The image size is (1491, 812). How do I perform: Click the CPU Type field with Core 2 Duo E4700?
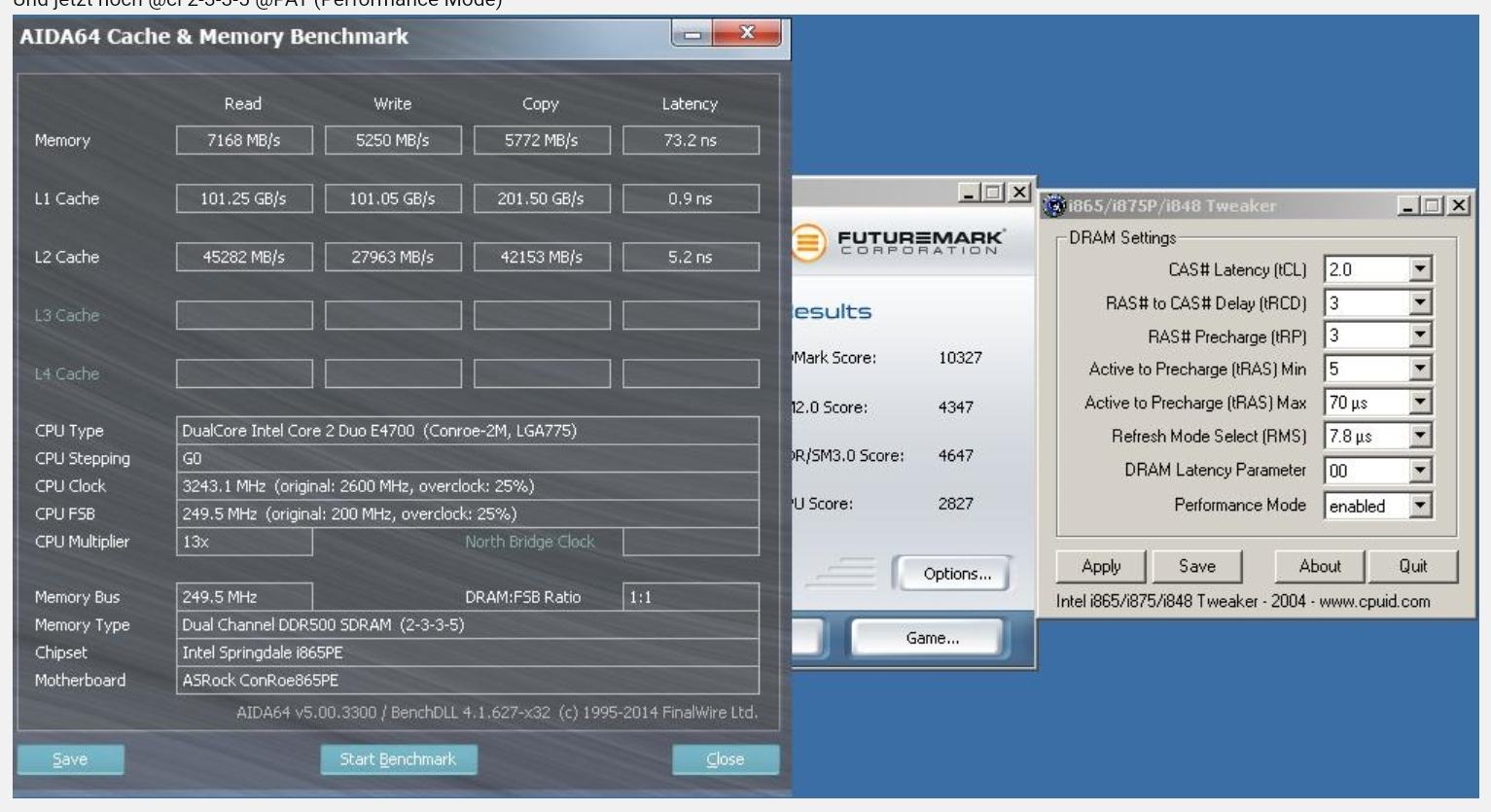pos(468,431)
